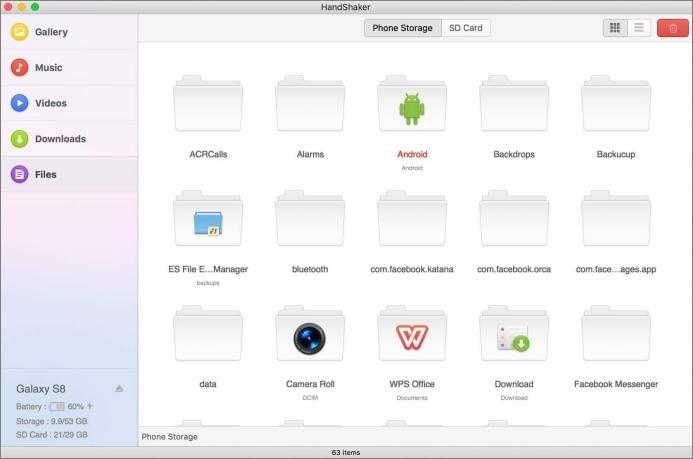Click the Gallery sidebar label
Screen dimensions: 693x459
point(51,32)
